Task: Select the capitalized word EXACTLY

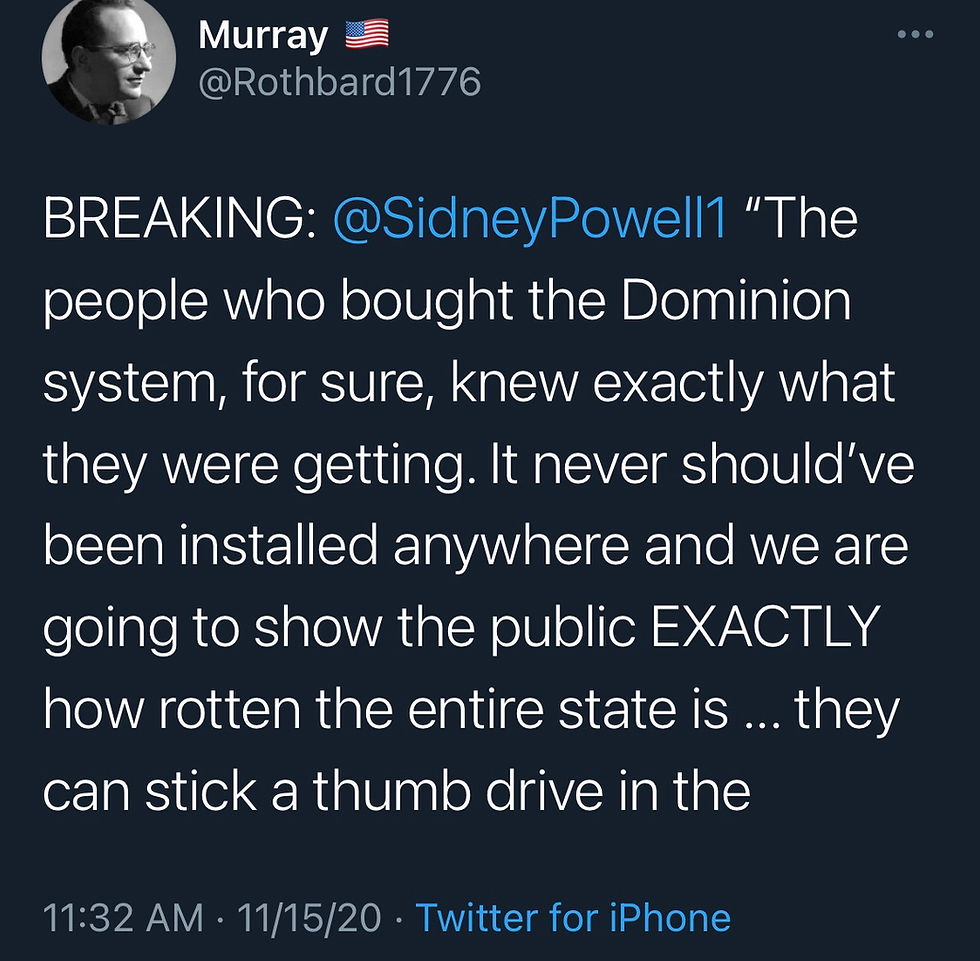Action: [764, 628]
